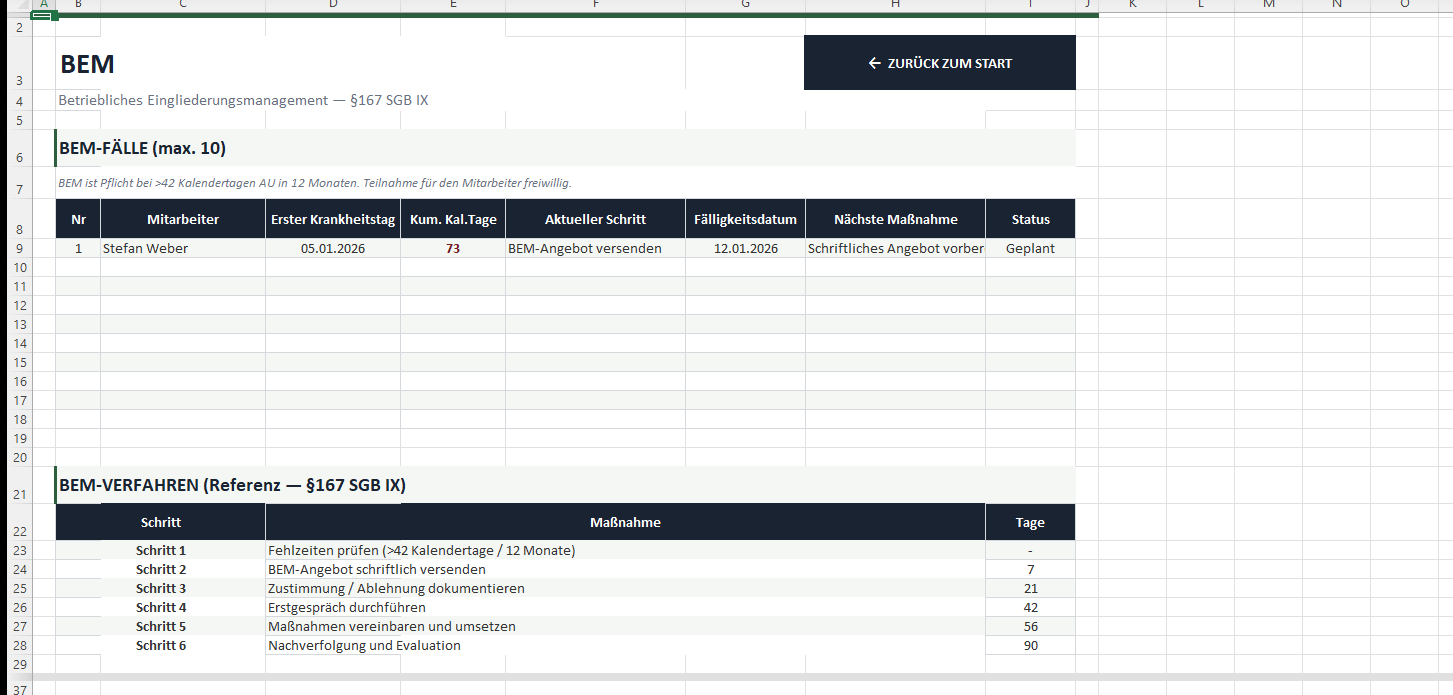Select the row 9 header
The width and height of the screenshot is (1453, 695).
[16, 249]
